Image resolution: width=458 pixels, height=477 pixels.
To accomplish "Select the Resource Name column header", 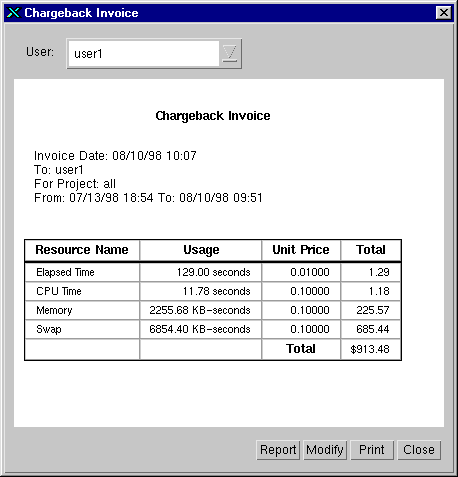I will 82,250.
